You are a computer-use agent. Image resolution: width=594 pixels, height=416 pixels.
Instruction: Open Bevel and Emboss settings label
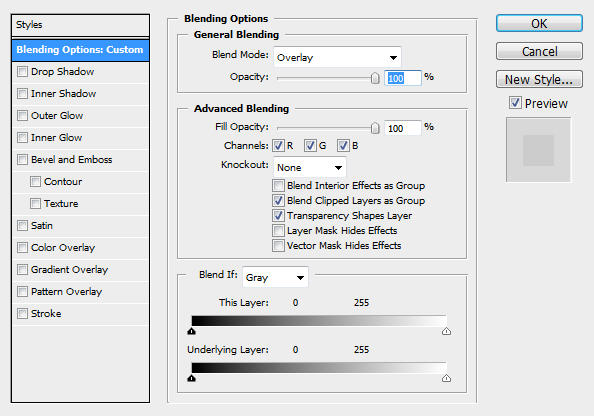72,160
